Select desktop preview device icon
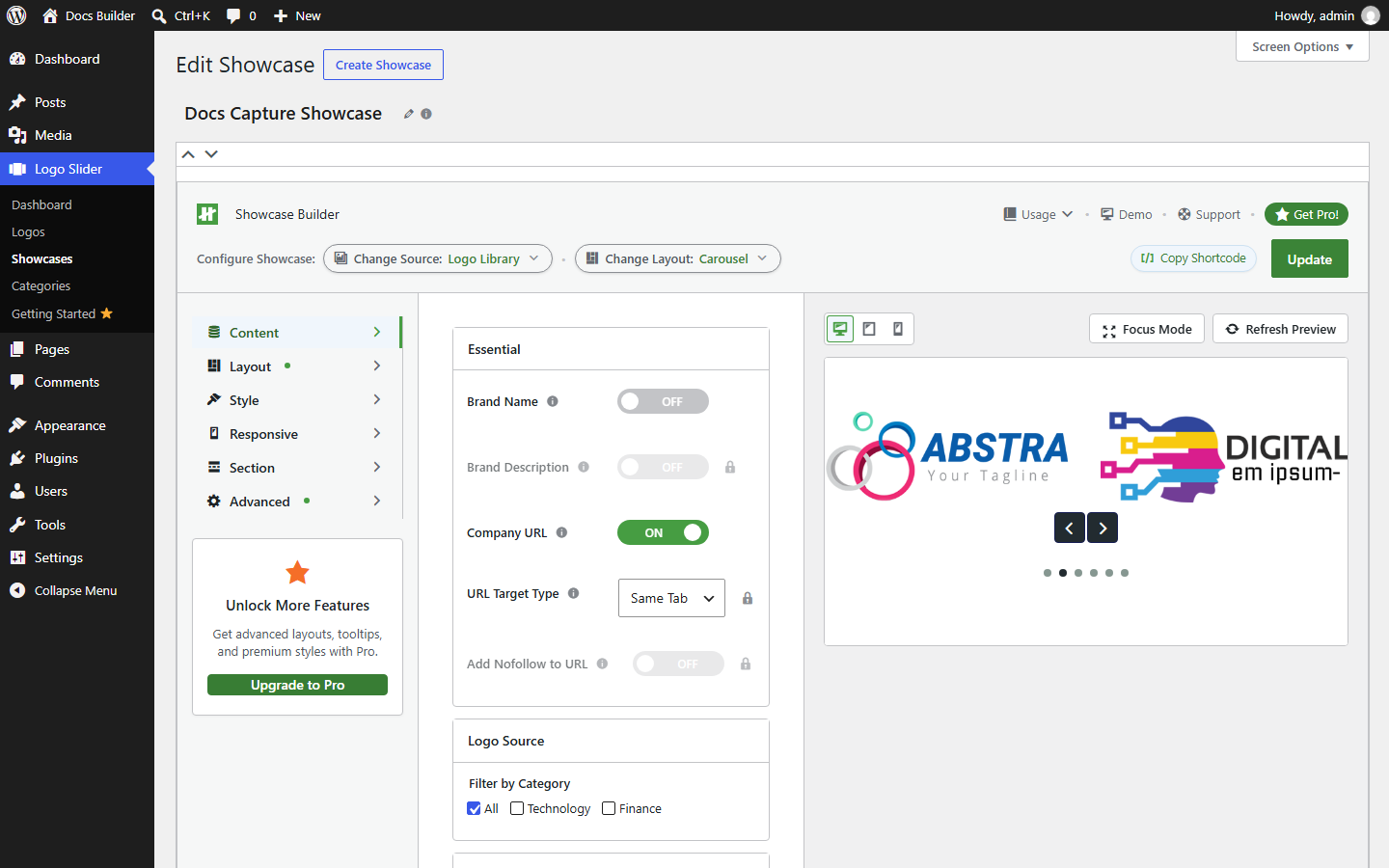 tap(840, 329)
